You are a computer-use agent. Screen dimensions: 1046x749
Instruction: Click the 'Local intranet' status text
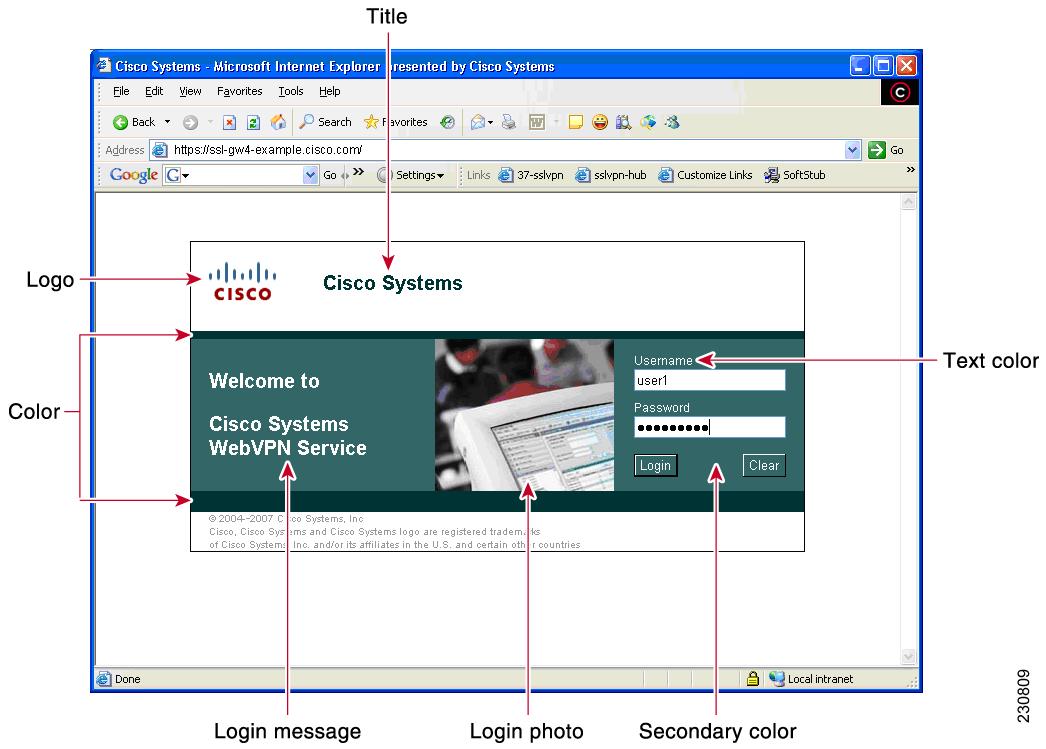click(821, 679)
